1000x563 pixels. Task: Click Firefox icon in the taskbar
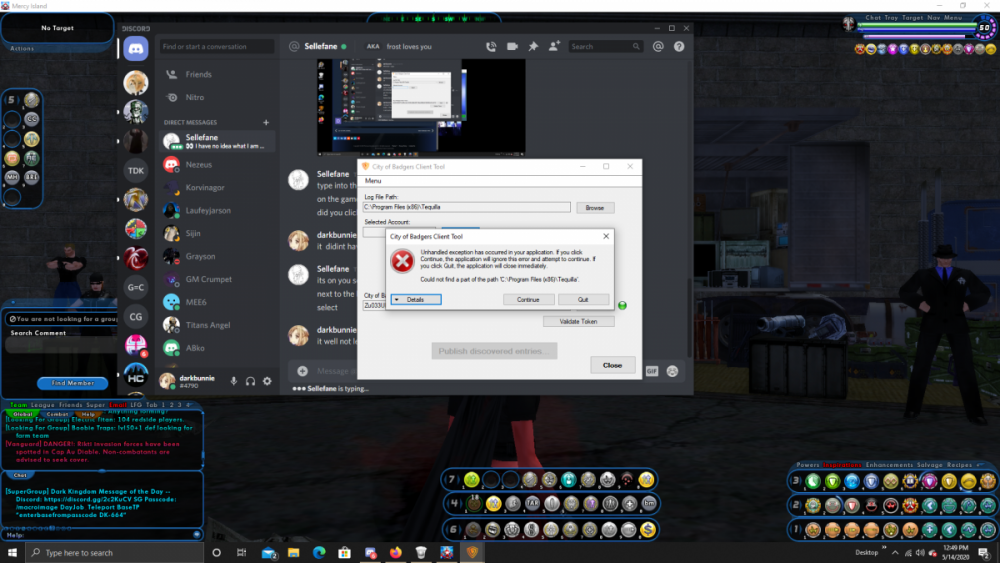tap(395, 553)
